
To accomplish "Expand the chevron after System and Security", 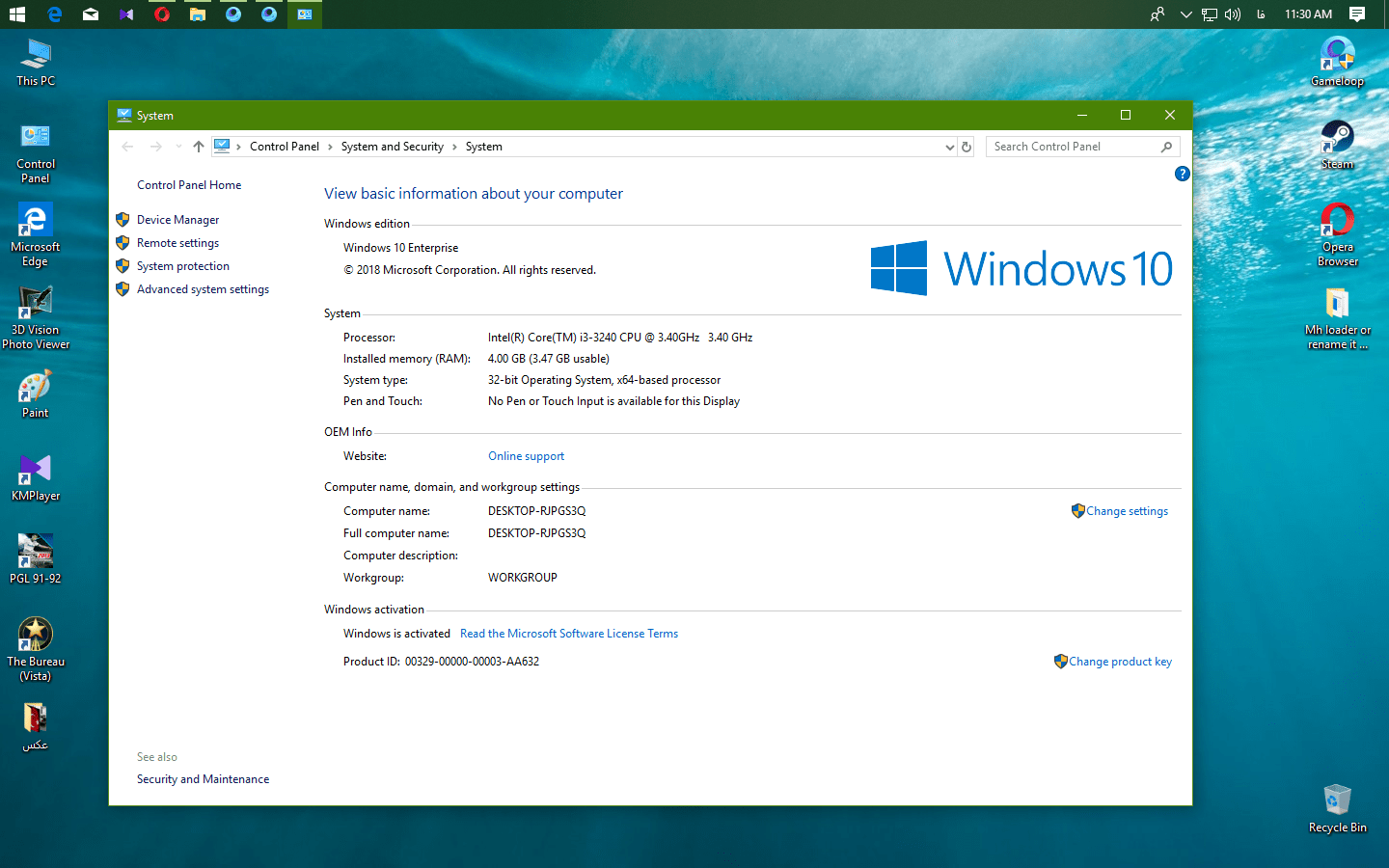I will click(x=454, y=147).
